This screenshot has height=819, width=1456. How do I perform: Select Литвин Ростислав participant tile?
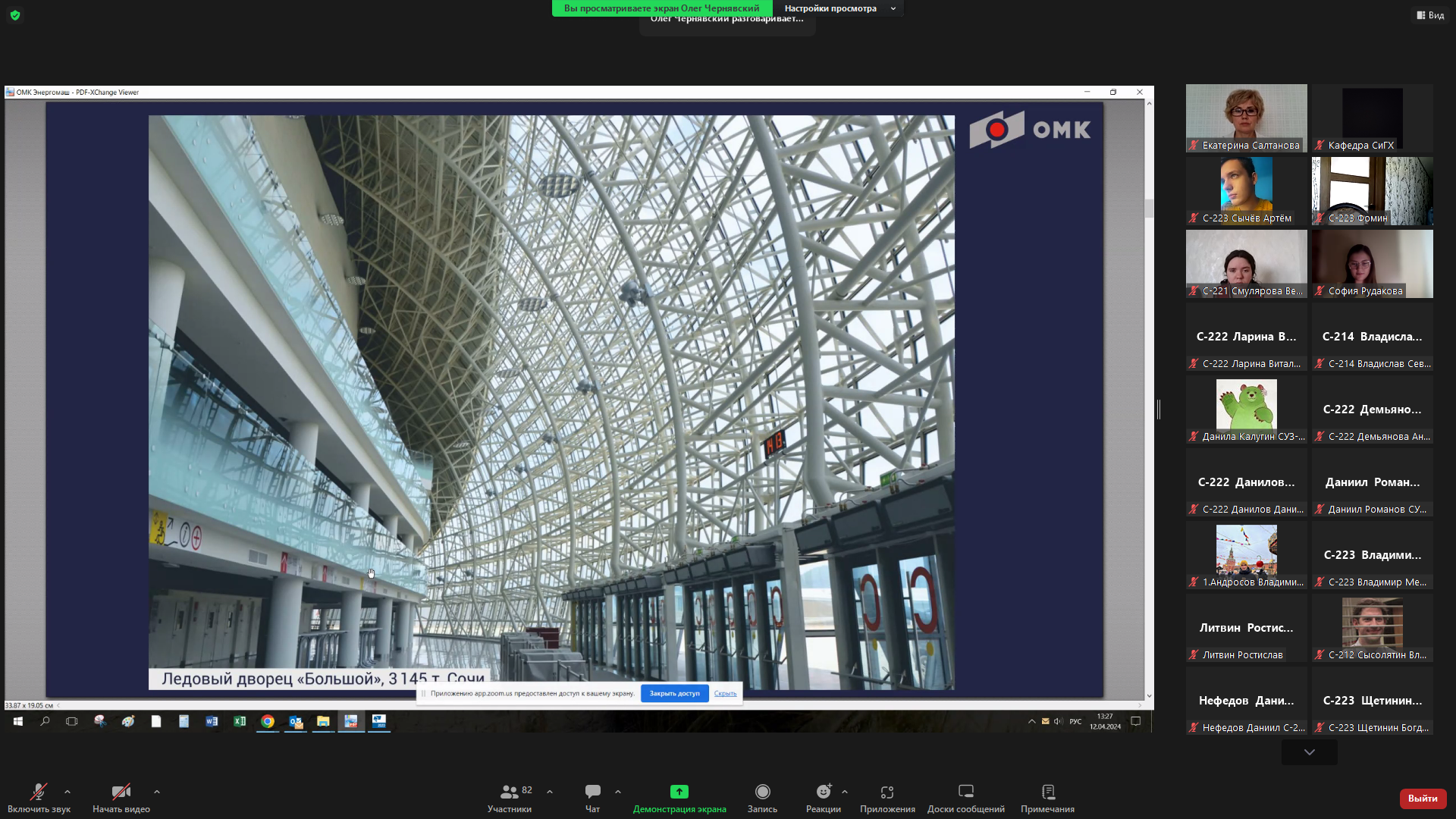(x=1247, y=628)
